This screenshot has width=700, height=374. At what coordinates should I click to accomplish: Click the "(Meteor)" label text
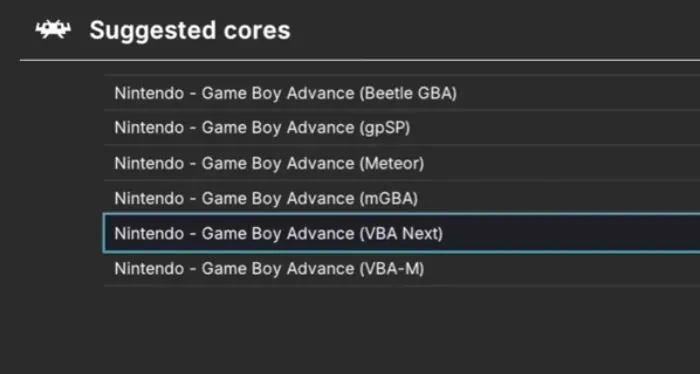coord(392,163)
